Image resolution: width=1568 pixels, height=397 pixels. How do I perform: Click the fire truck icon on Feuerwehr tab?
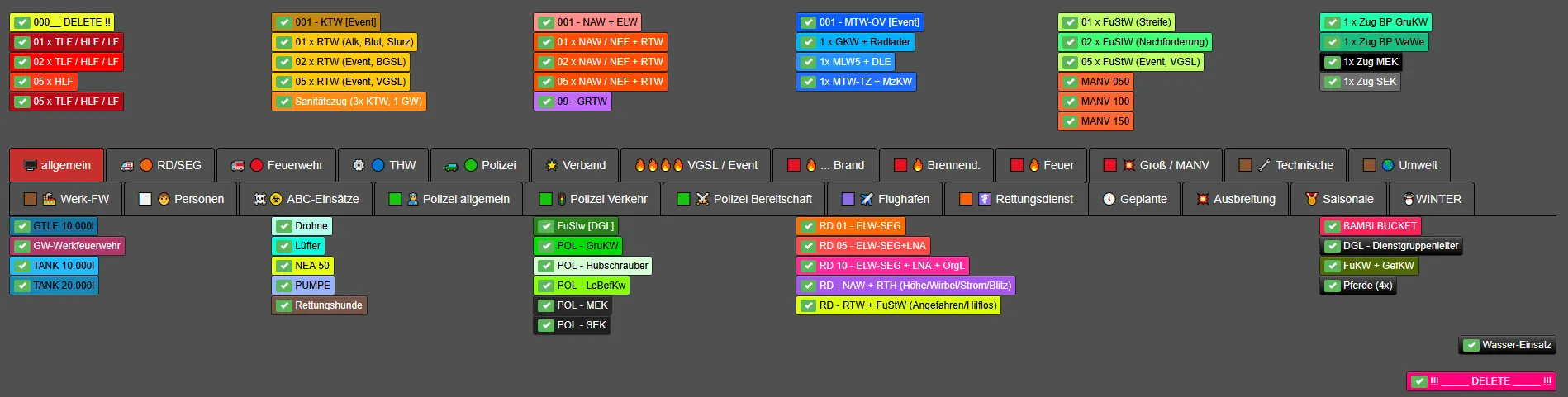pyautogui.click(x=237, y=165)
